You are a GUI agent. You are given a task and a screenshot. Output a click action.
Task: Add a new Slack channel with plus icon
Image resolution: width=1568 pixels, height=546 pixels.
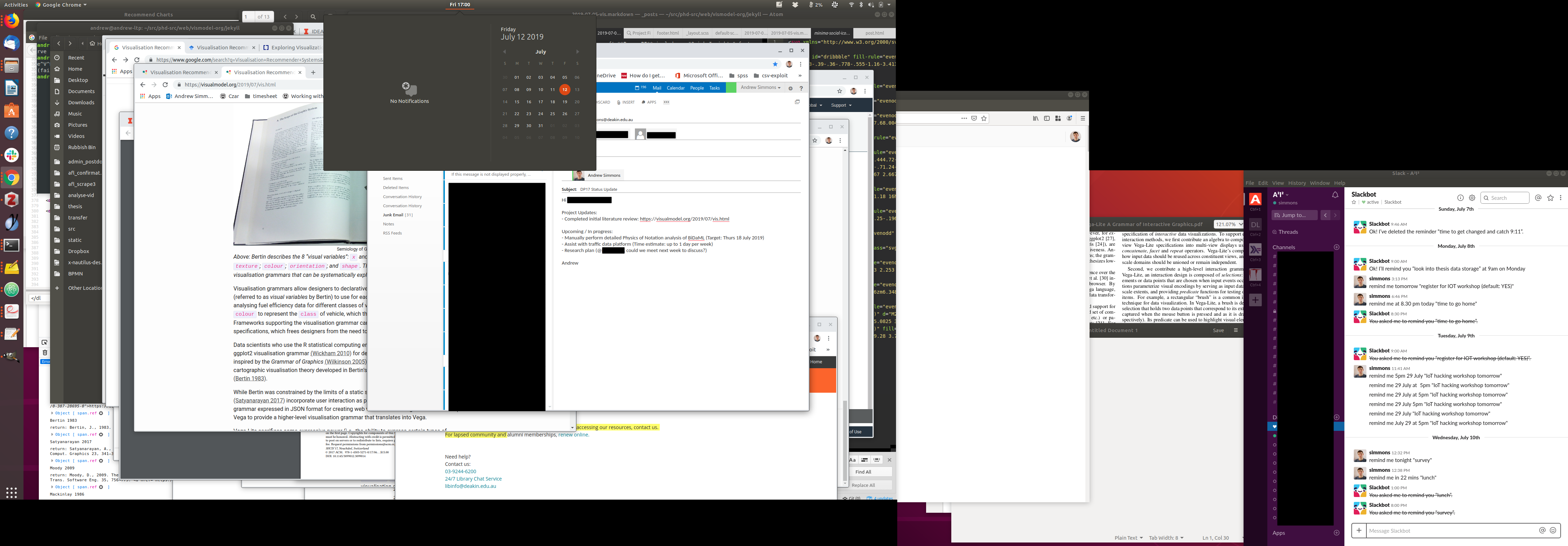coord(1337,247)
